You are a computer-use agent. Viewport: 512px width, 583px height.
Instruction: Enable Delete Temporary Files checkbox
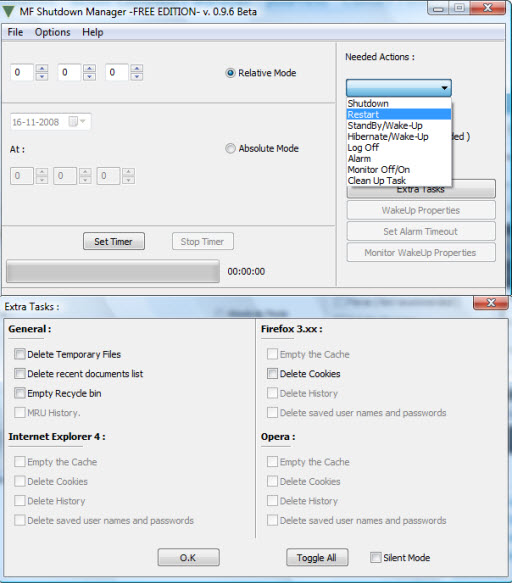20,354
